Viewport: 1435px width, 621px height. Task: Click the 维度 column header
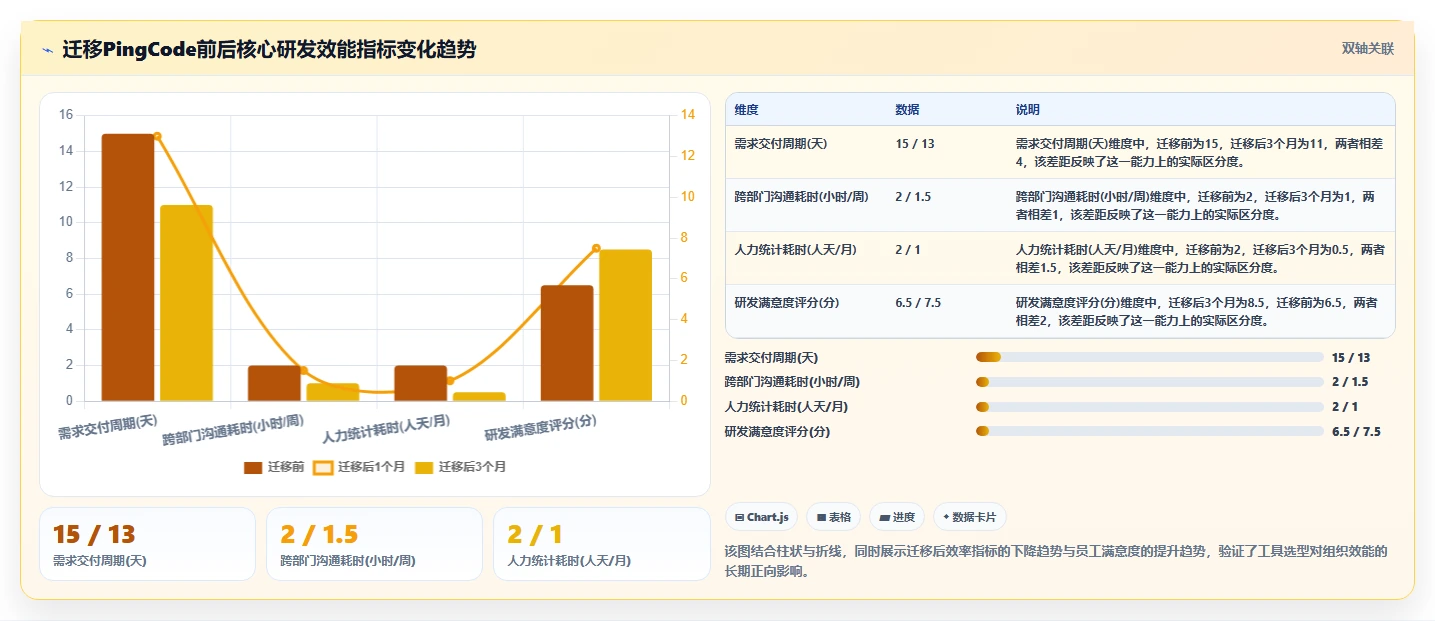746,109
